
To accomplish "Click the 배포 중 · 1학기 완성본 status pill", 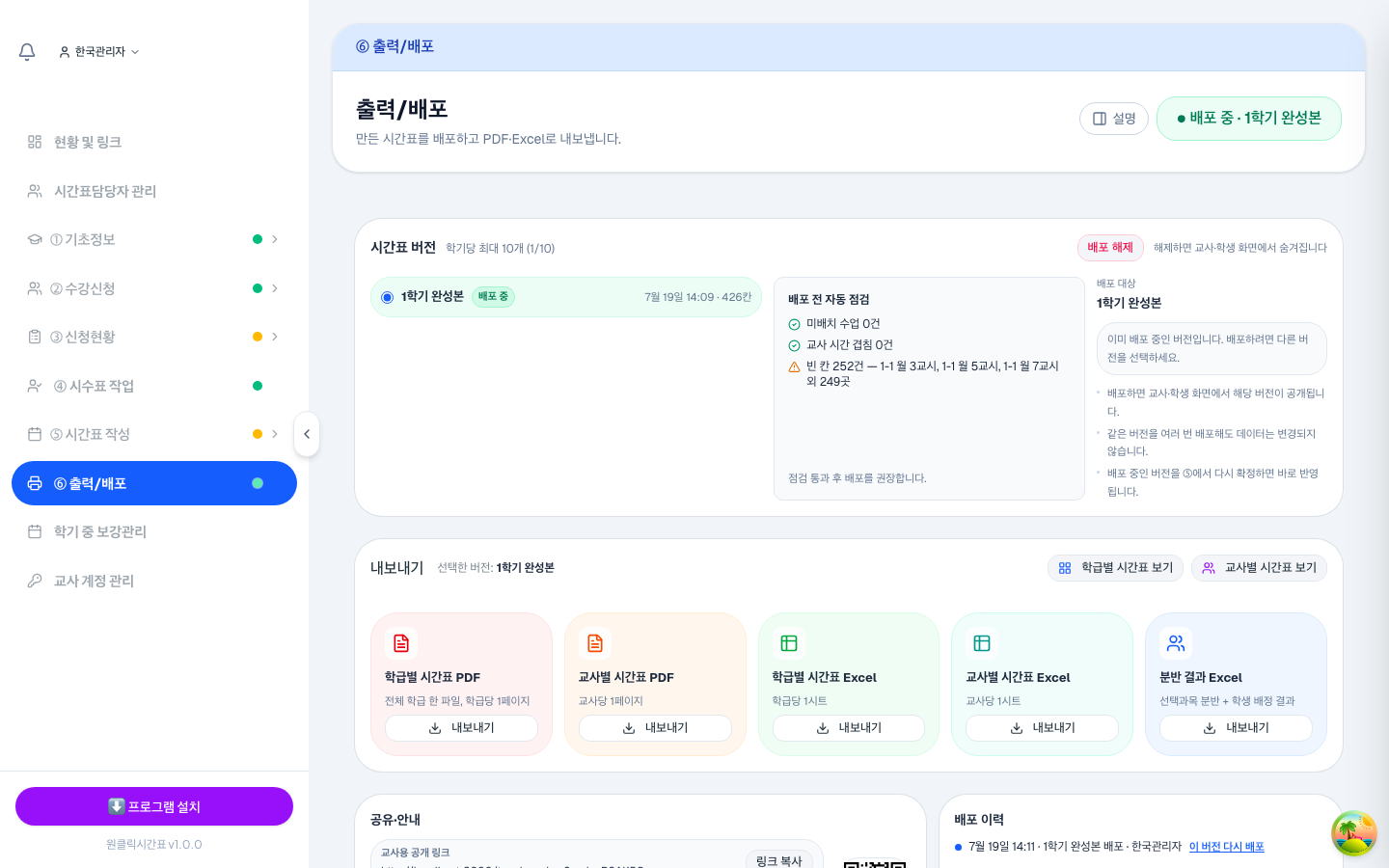I will pos(1249,119).
